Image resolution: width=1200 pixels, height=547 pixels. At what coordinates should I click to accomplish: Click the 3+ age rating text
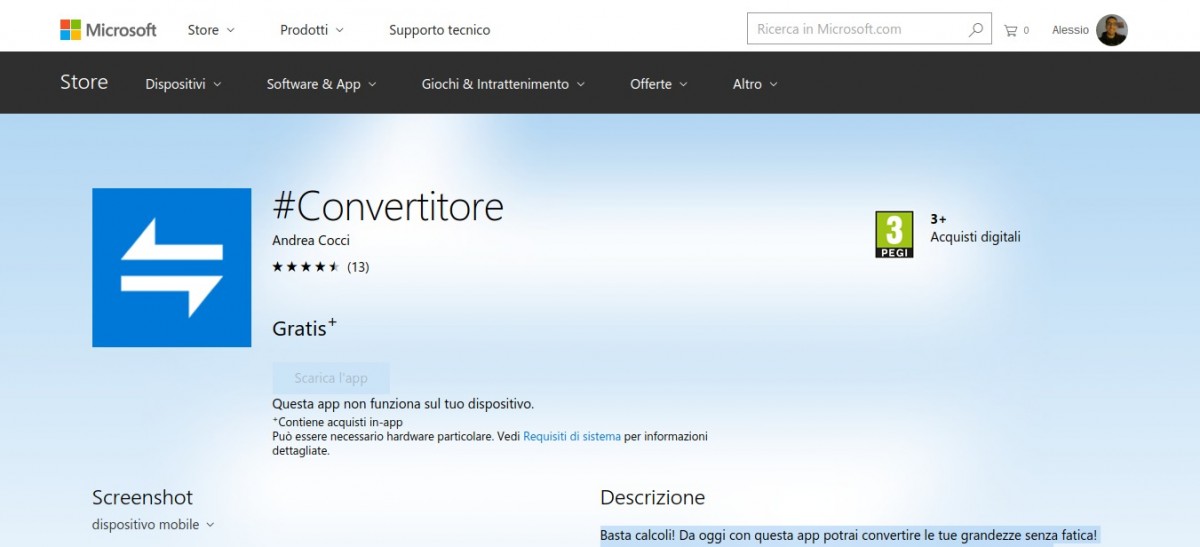point(938,218)
